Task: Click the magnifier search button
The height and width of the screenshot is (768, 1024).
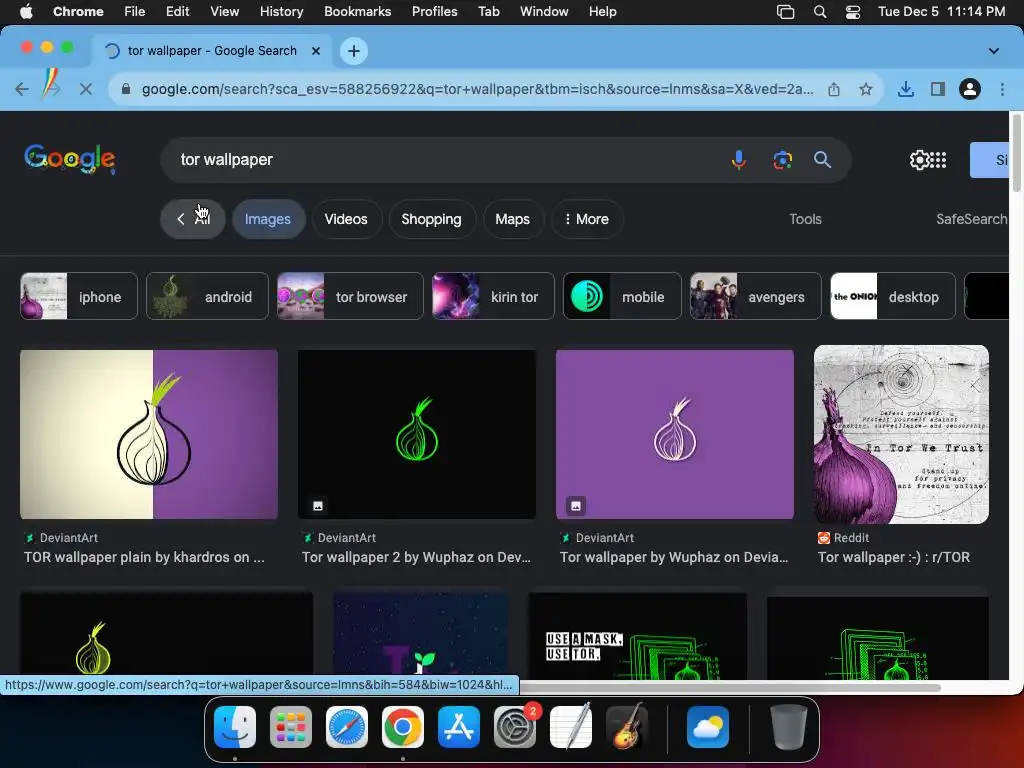Action: click(822, 160)
